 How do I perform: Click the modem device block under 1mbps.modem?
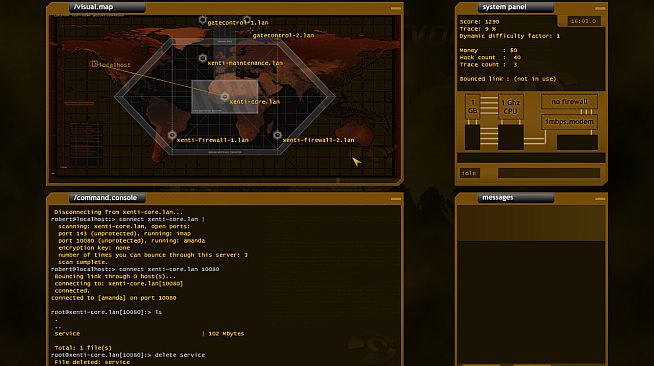point(577,142)
